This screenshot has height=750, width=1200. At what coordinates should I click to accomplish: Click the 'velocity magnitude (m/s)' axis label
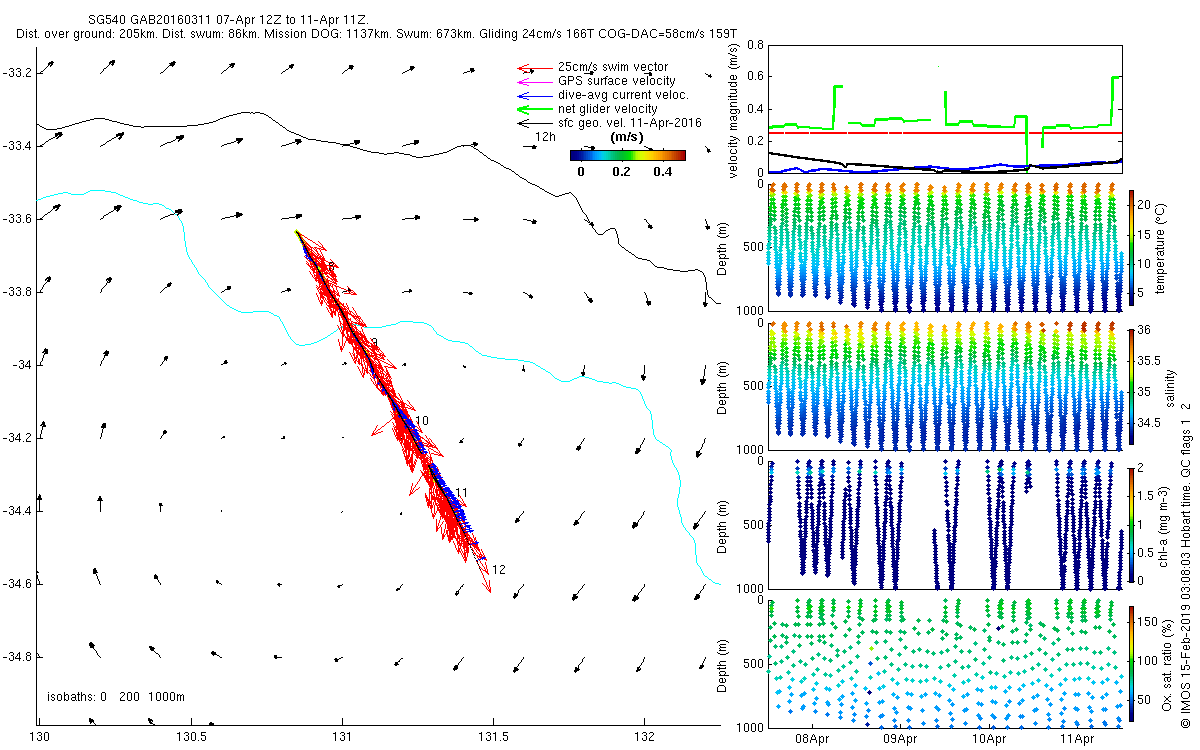[x=733, y=109]
